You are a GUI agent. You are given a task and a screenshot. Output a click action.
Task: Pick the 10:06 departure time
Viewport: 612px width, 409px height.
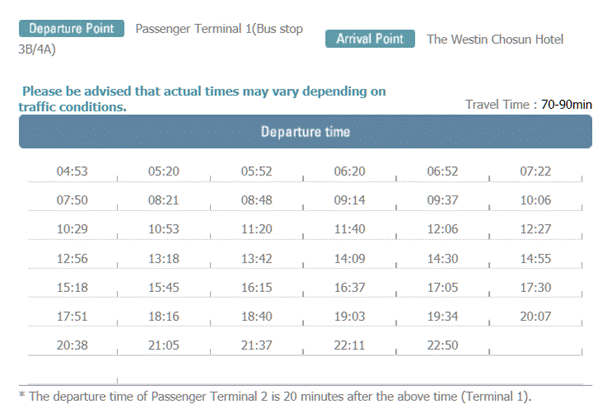tap(536, 200)
